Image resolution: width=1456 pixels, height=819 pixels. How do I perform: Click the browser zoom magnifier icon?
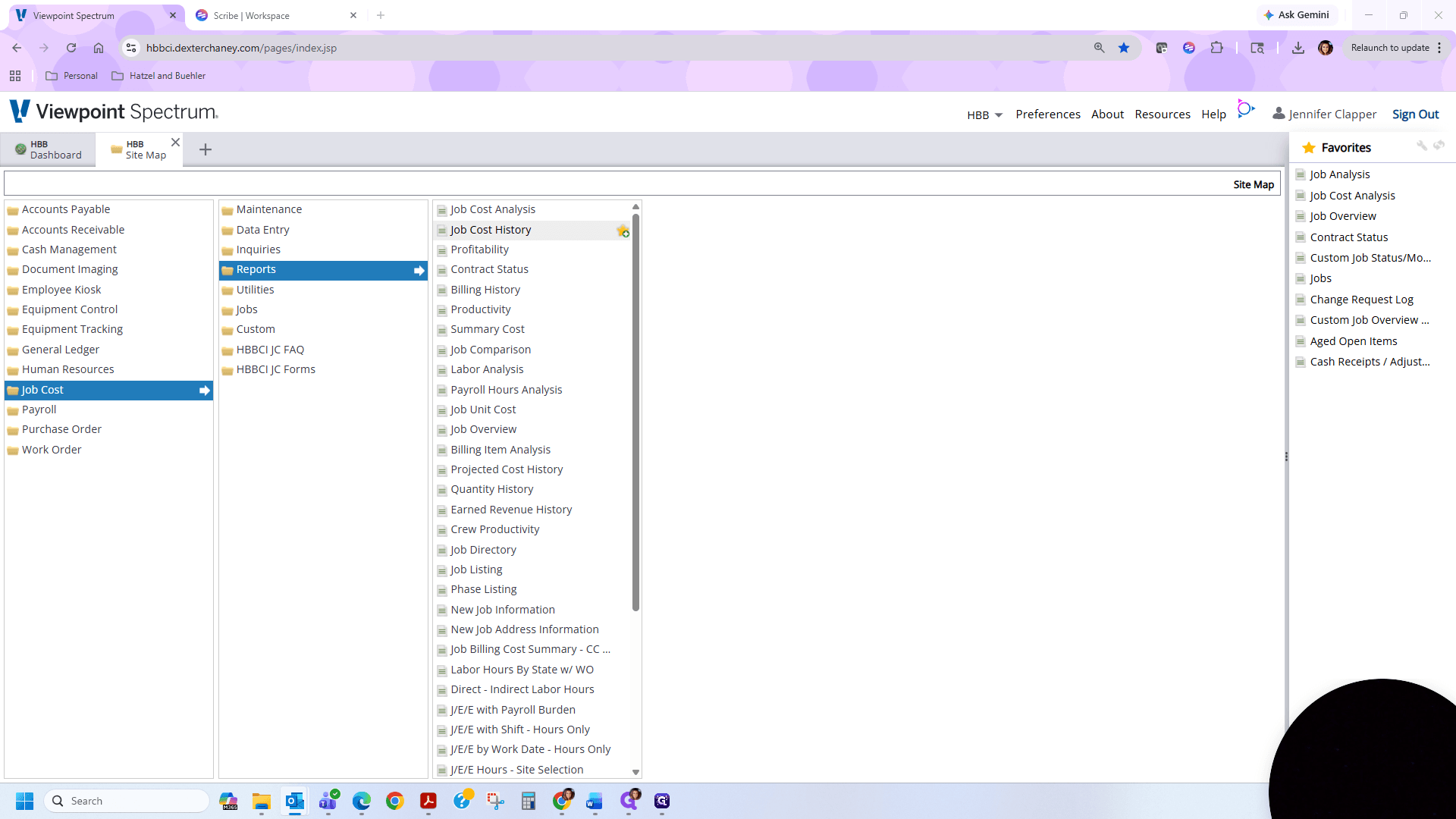1099,48
